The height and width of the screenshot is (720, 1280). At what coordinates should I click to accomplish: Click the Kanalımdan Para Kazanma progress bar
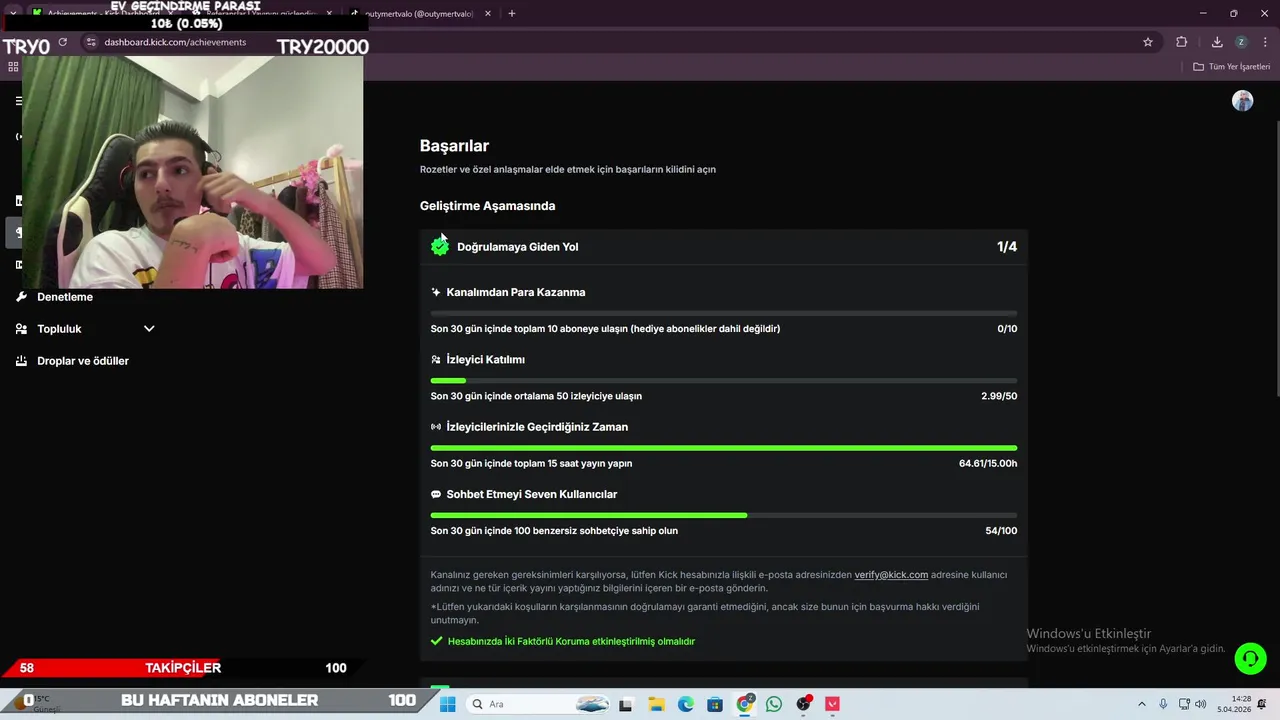coord(724,313)
